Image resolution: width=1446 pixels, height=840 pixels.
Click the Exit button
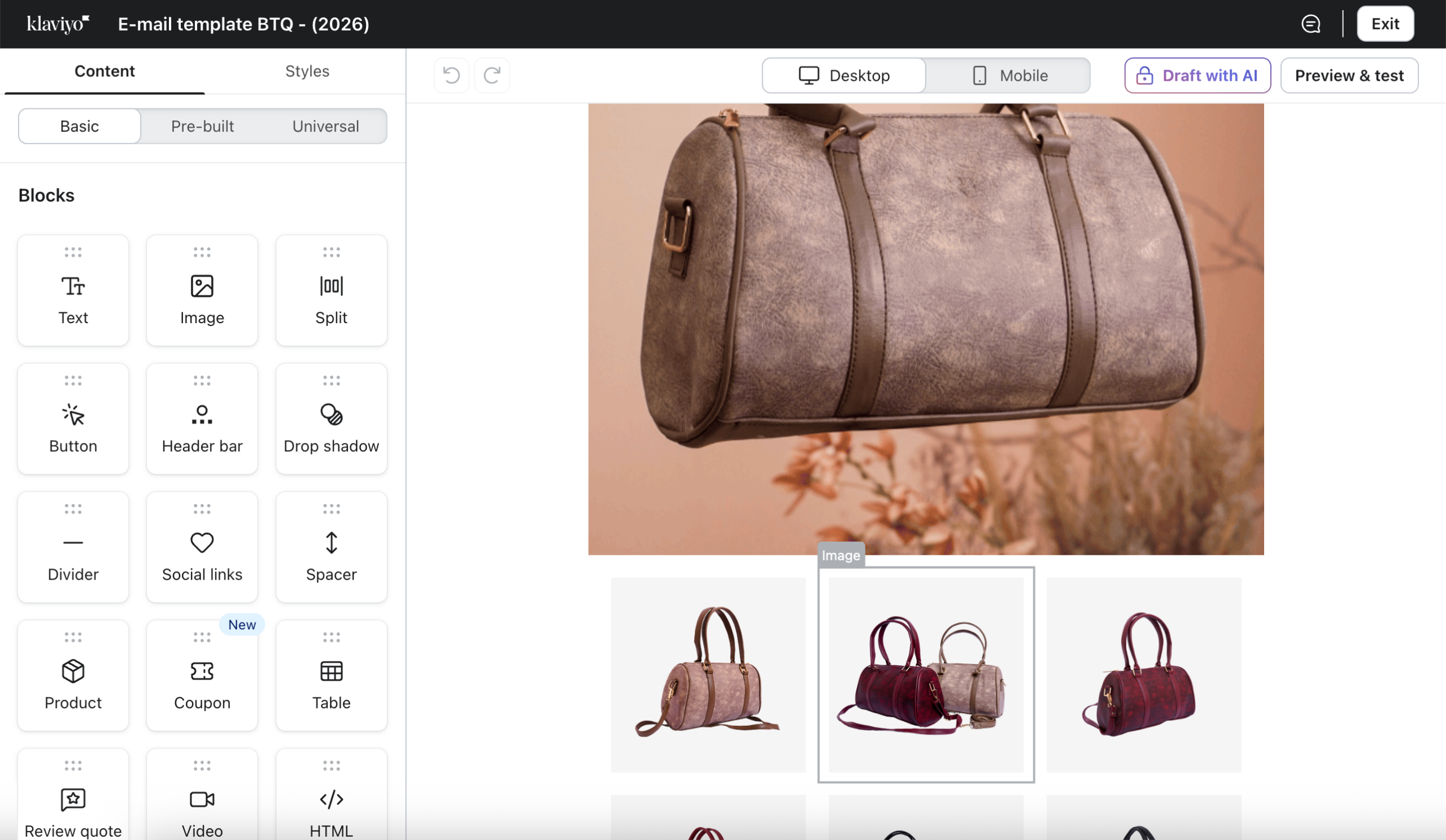[1384, 24]
